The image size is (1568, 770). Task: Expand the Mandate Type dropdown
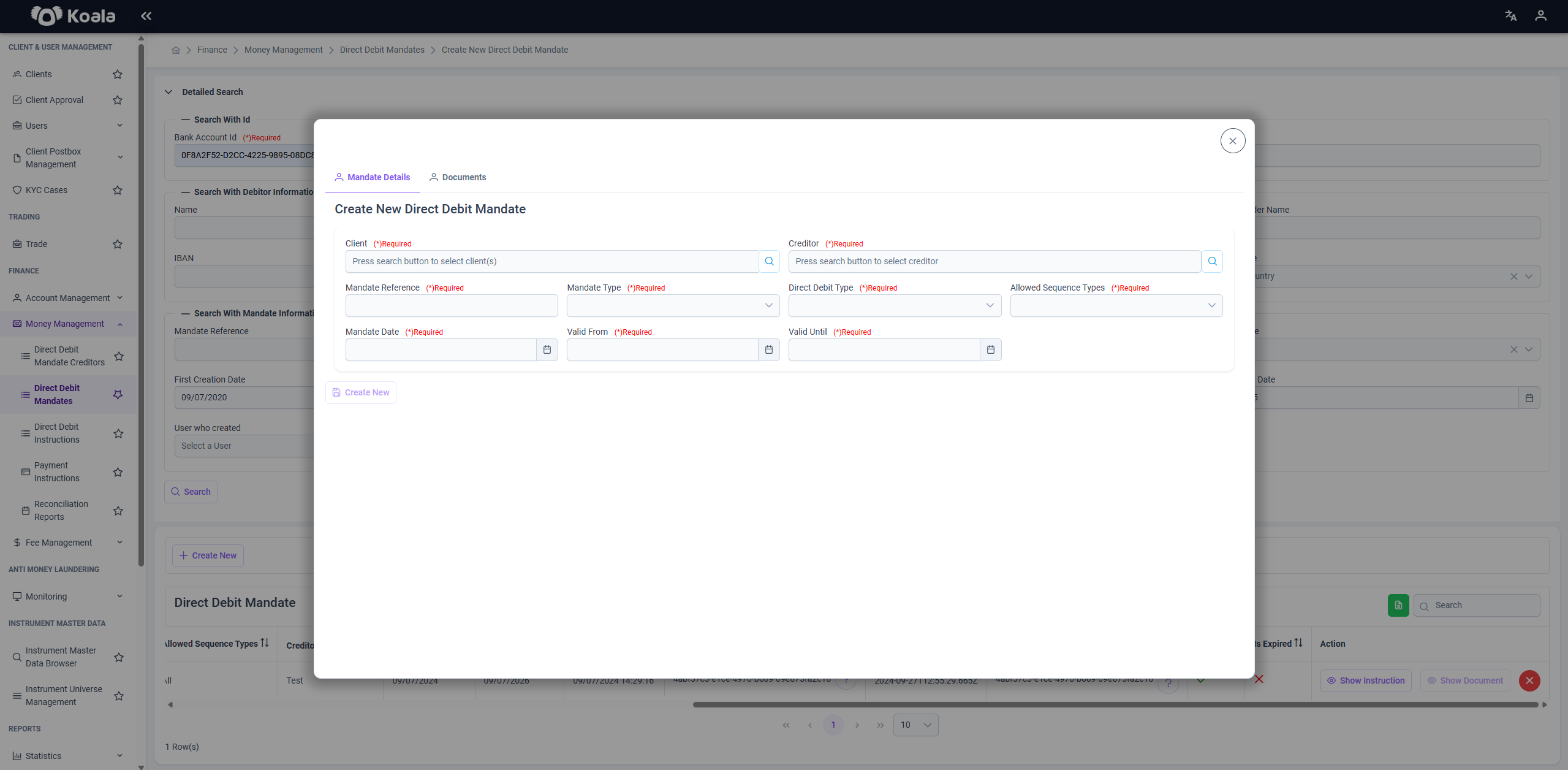[x=673, y=305]
